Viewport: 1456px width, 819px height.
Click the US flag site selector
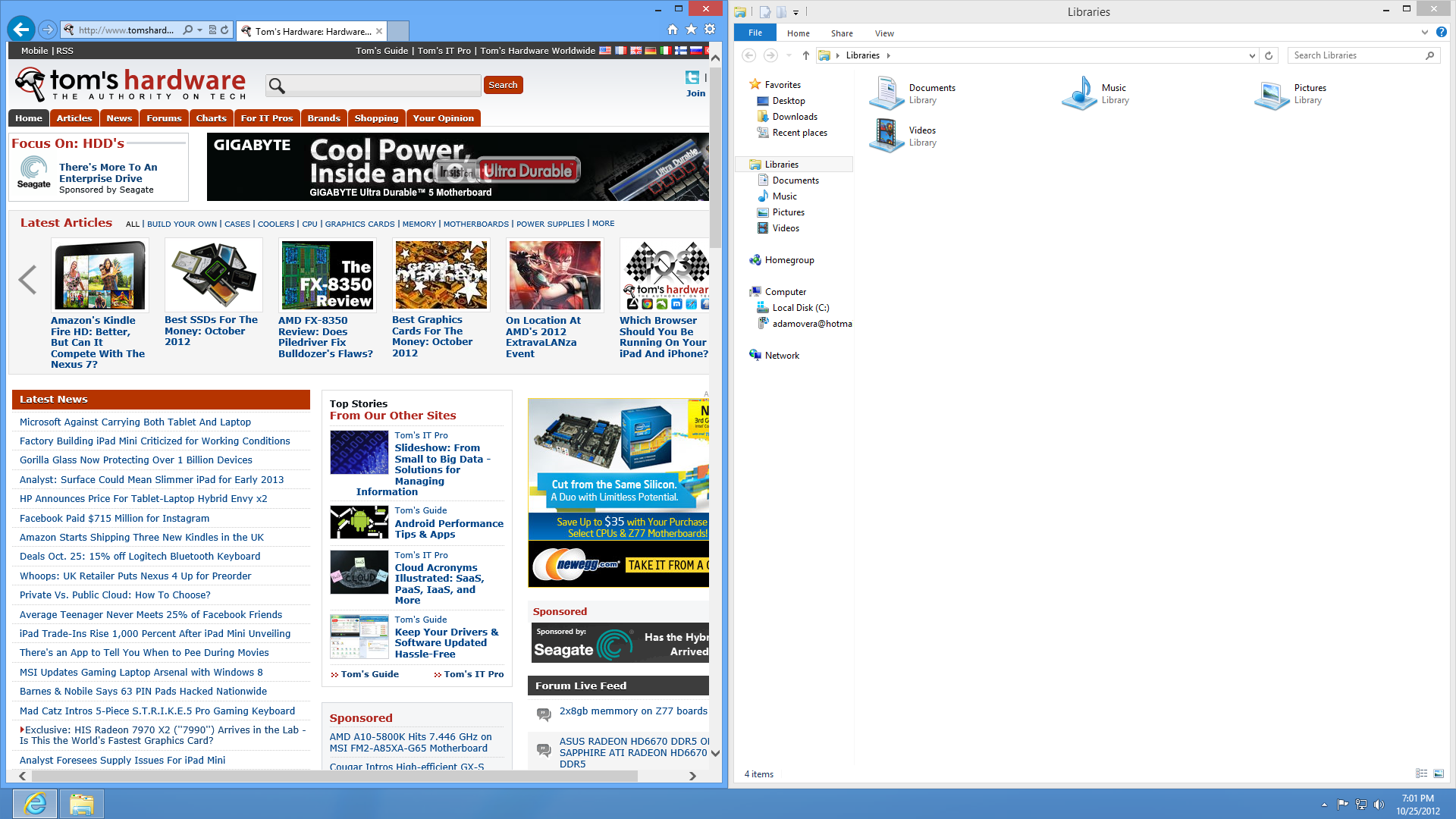[x=605, y=51]
